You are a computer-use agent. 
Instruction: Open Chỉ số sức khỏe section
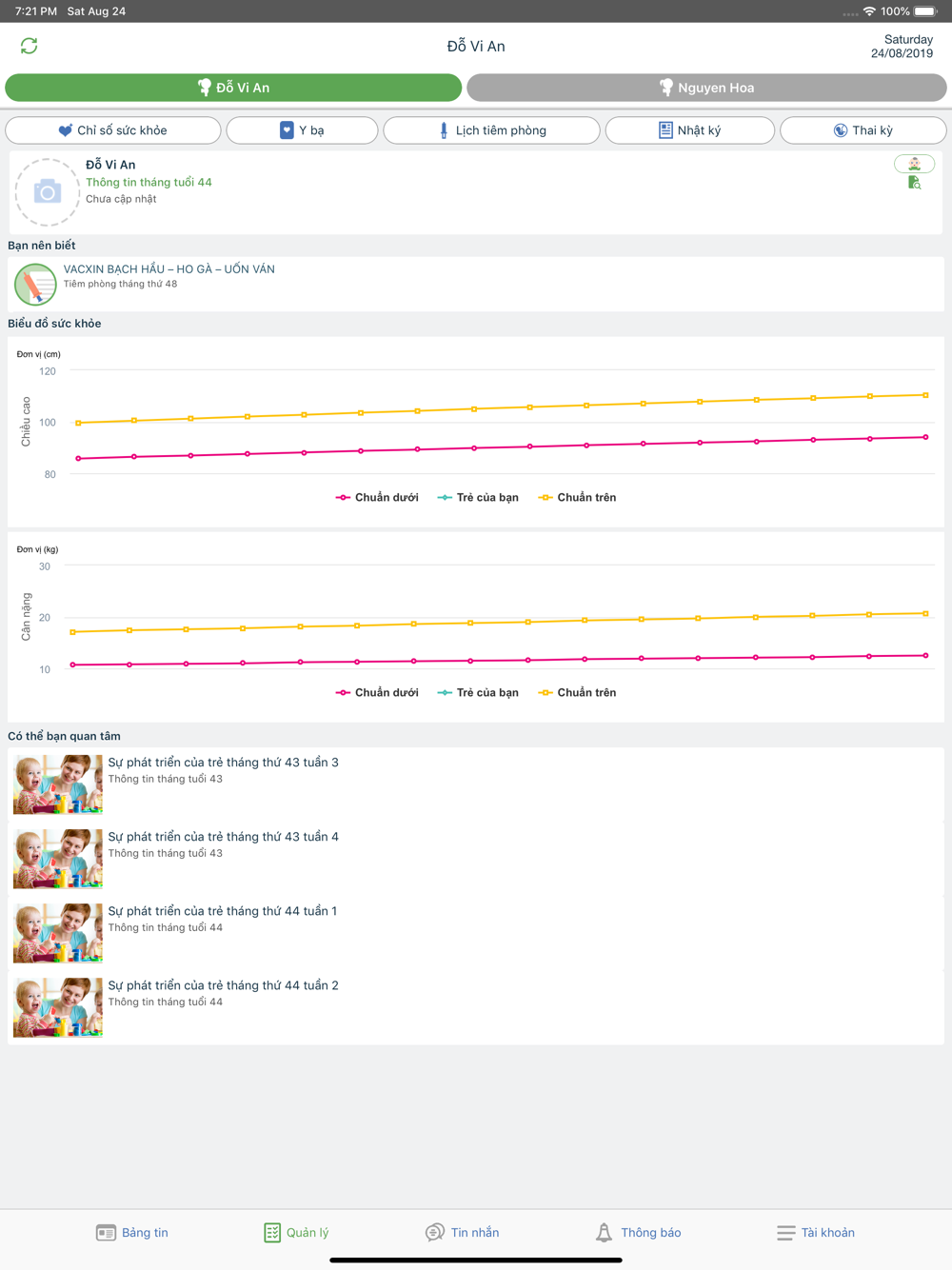(113, 130)
